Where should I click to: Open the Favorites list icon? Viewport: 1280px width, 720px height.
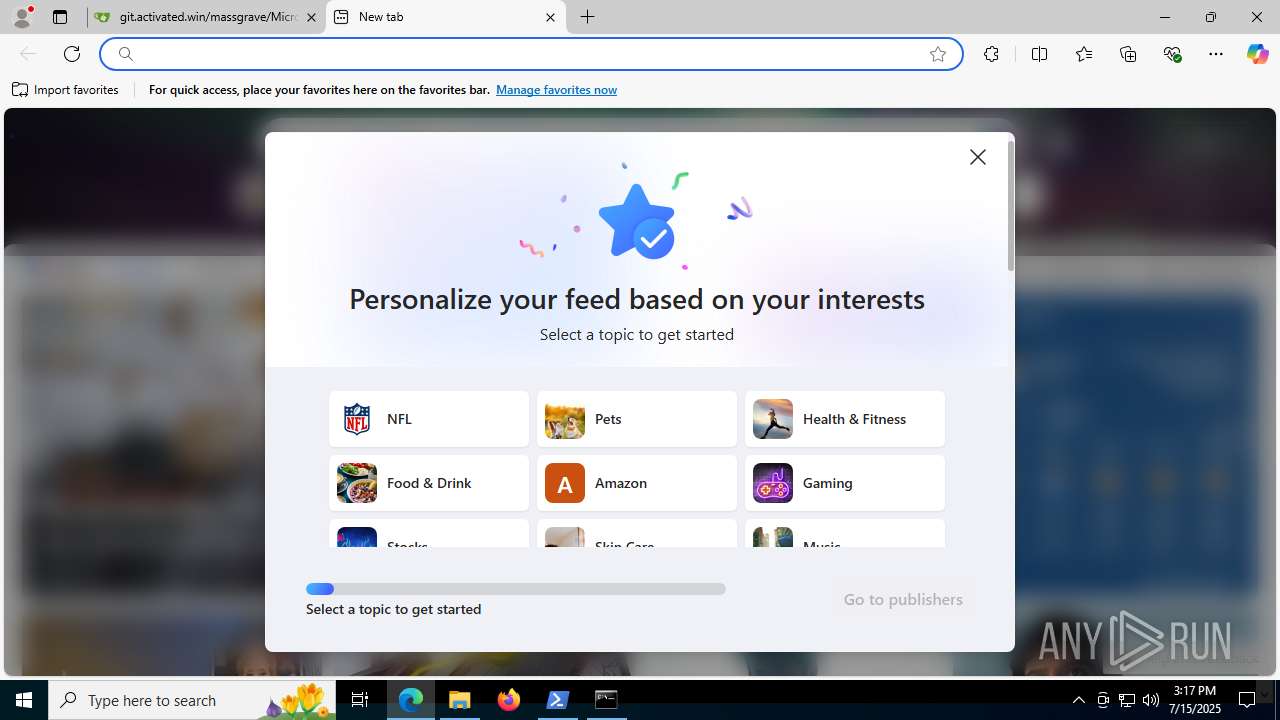(1084, 54)
